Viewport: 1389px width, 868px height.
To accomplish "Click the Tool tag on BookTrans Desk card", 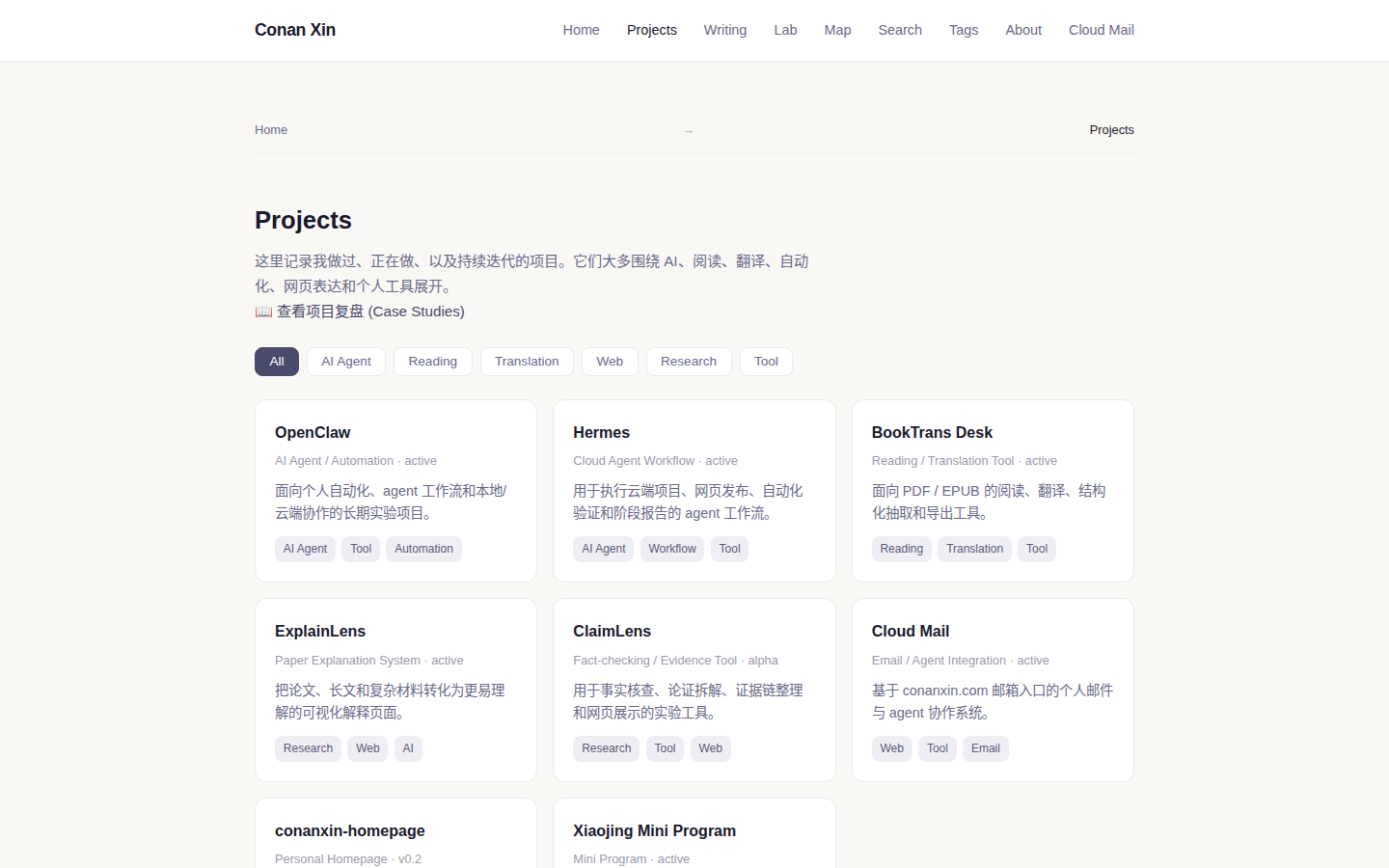I will point(1037,549).
